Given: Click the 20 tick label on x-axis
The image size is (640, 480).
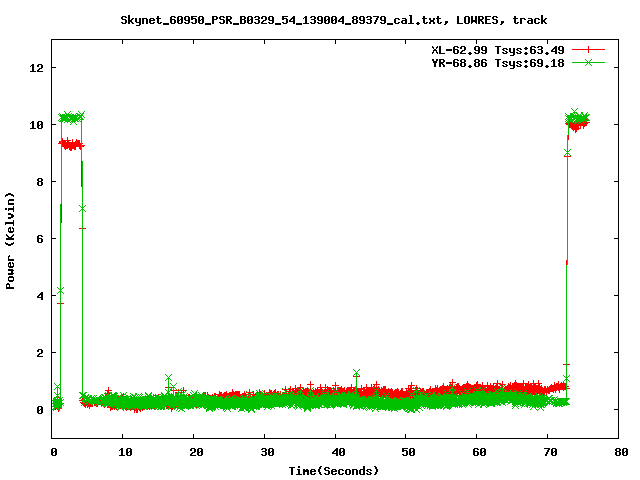Looking at the screenshot, I should (x=195, y=452).
